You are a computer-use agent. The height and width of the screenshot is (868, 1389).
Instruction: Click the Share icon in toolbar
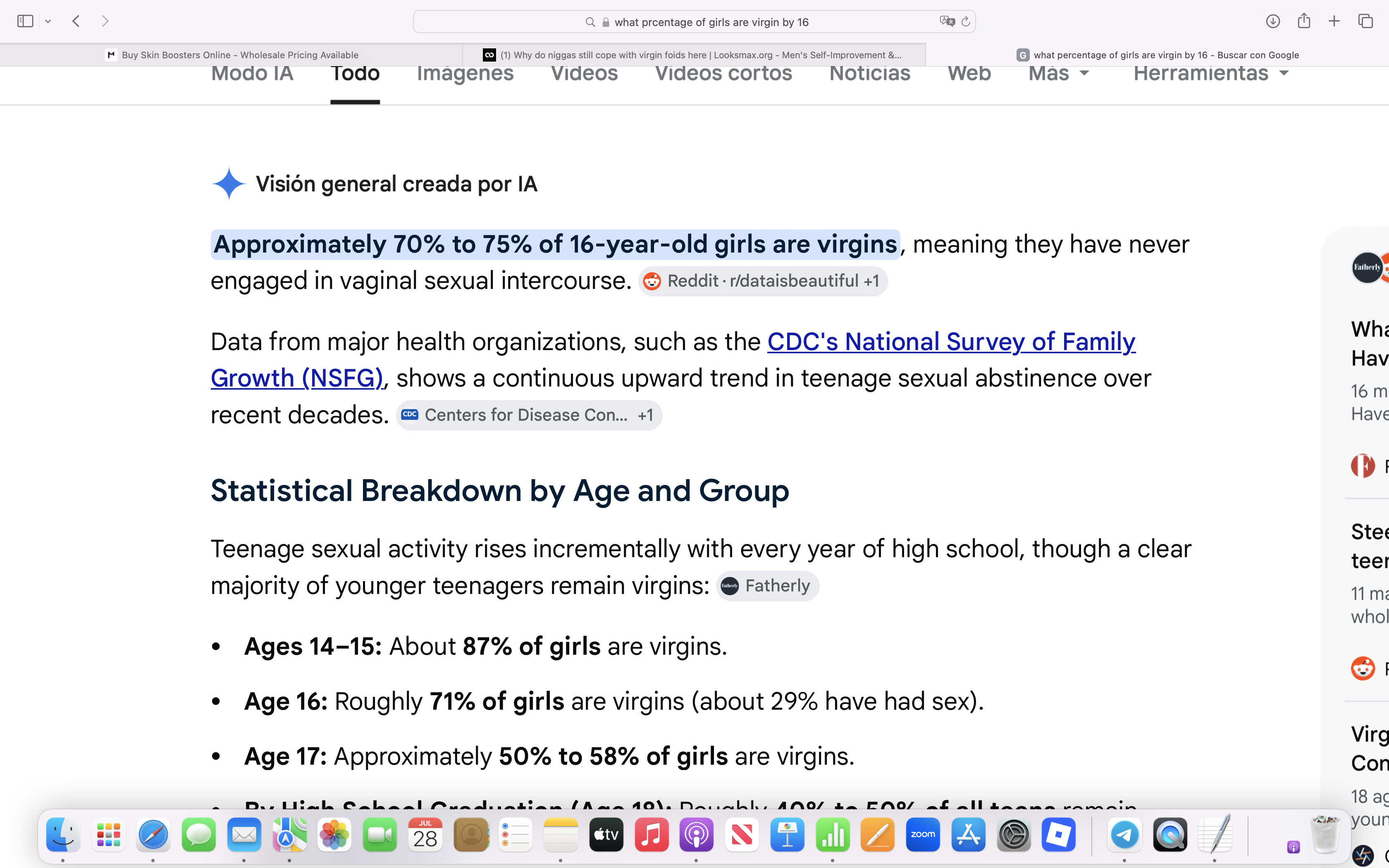coord(1304,21)
